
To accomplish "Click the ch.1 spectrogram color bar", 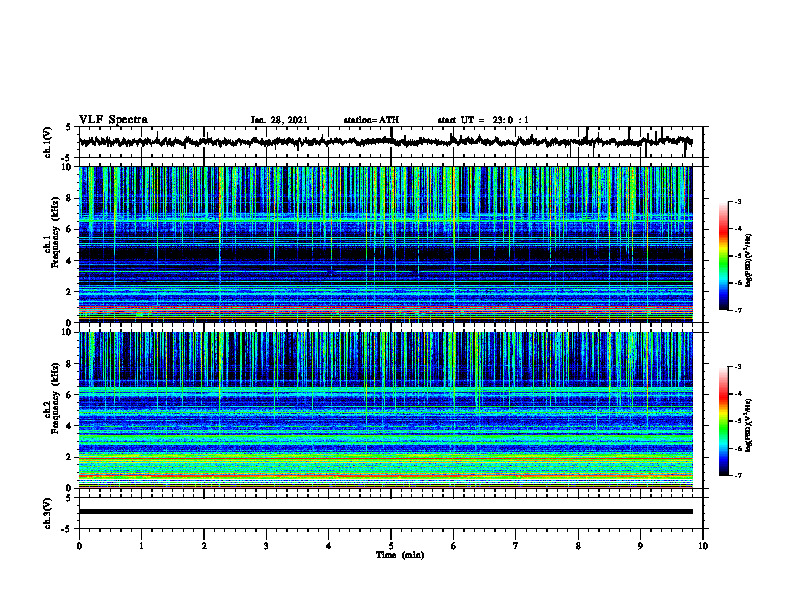I will (724, 256).
